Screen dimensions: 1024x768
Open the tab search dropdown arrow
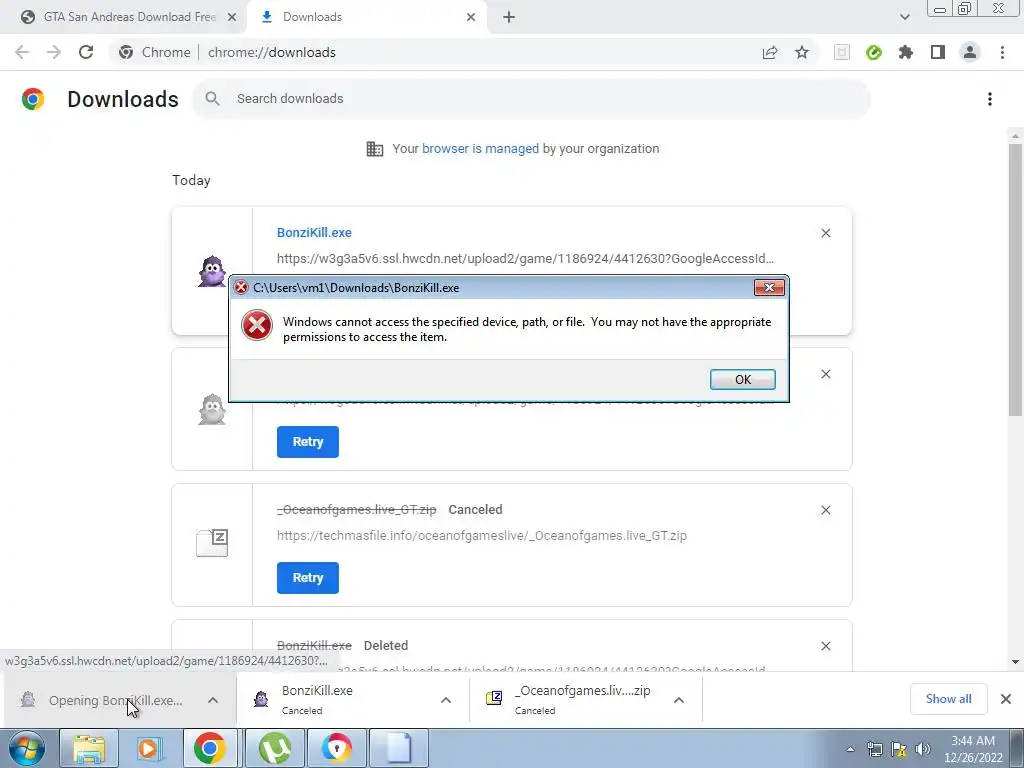pyautogui.click(x=904, y=17)
